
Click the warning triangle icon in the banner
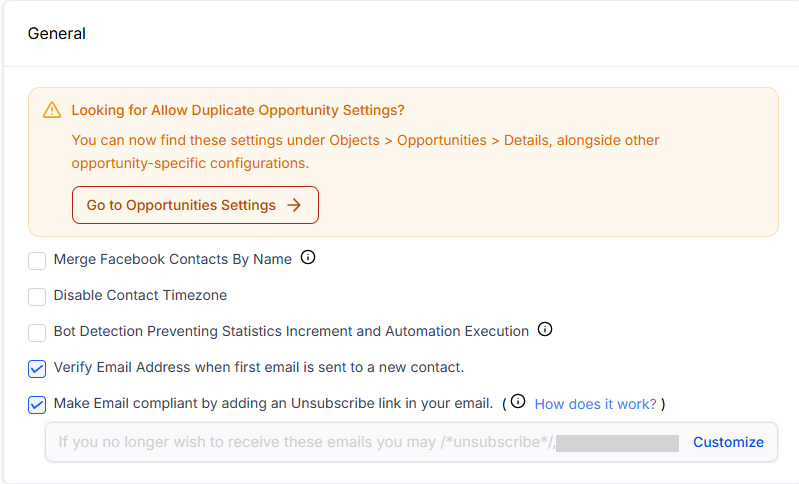(x=52, y=110)
